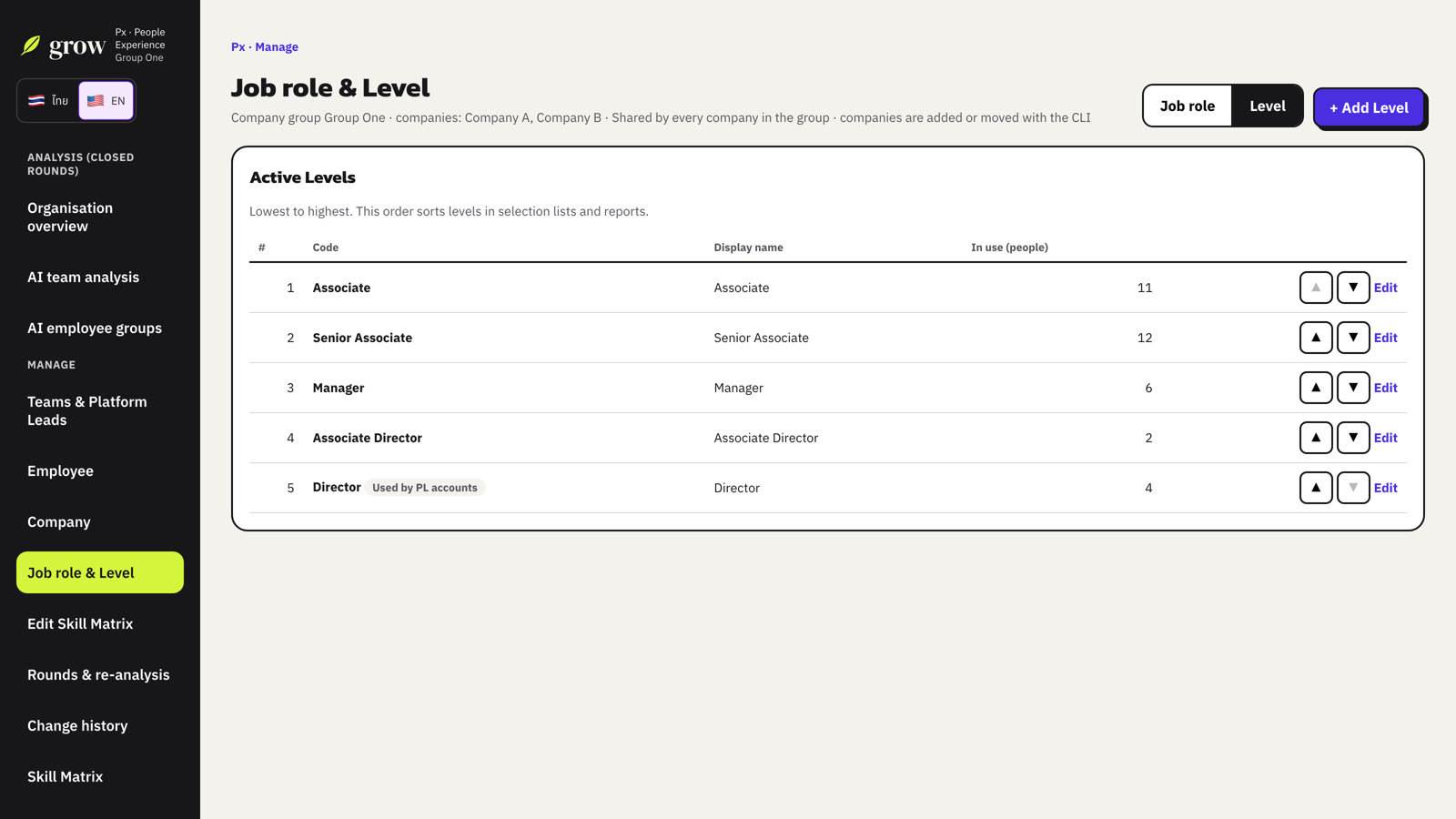
Task: Open the Employee page
Action: (x=100, y=471)
